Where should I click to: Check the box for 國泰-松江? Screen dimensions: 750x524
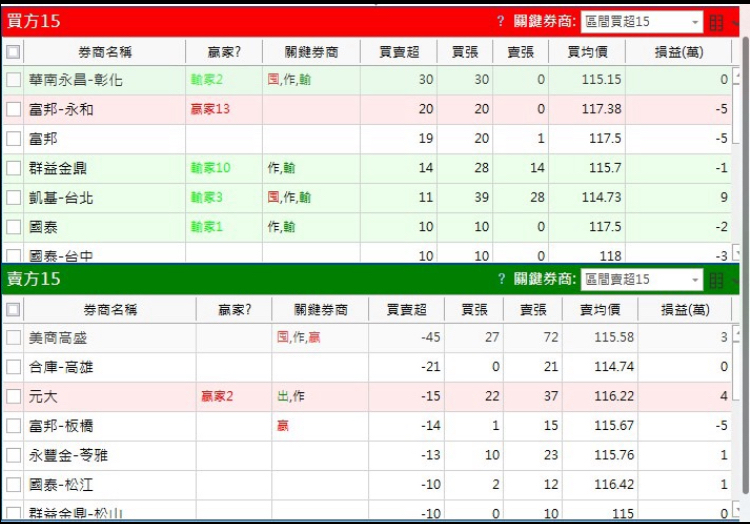point(13,485)
